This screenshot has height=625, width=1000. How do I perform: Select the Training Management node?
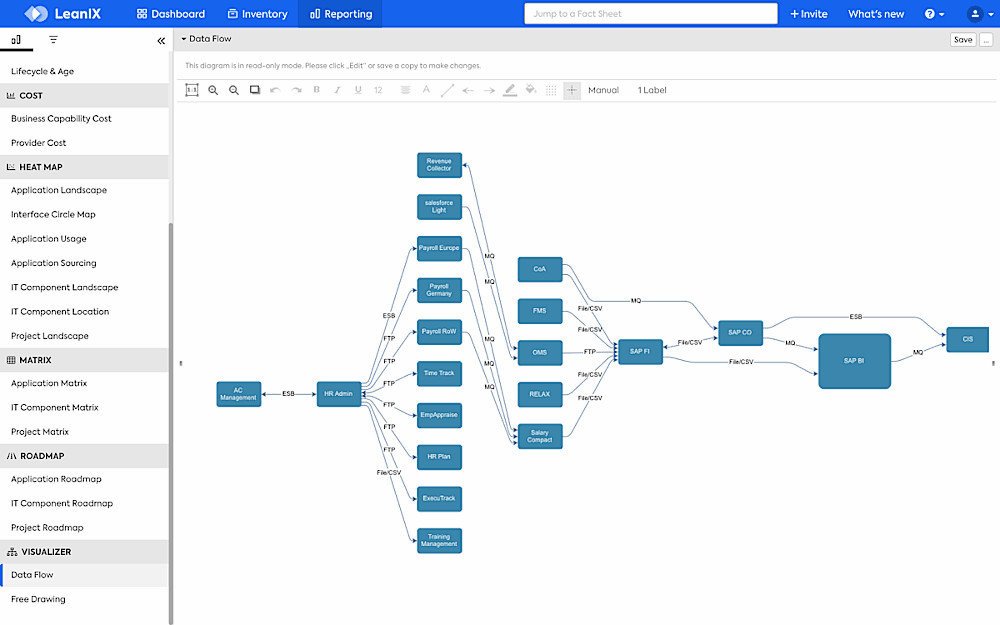point(439,540)
